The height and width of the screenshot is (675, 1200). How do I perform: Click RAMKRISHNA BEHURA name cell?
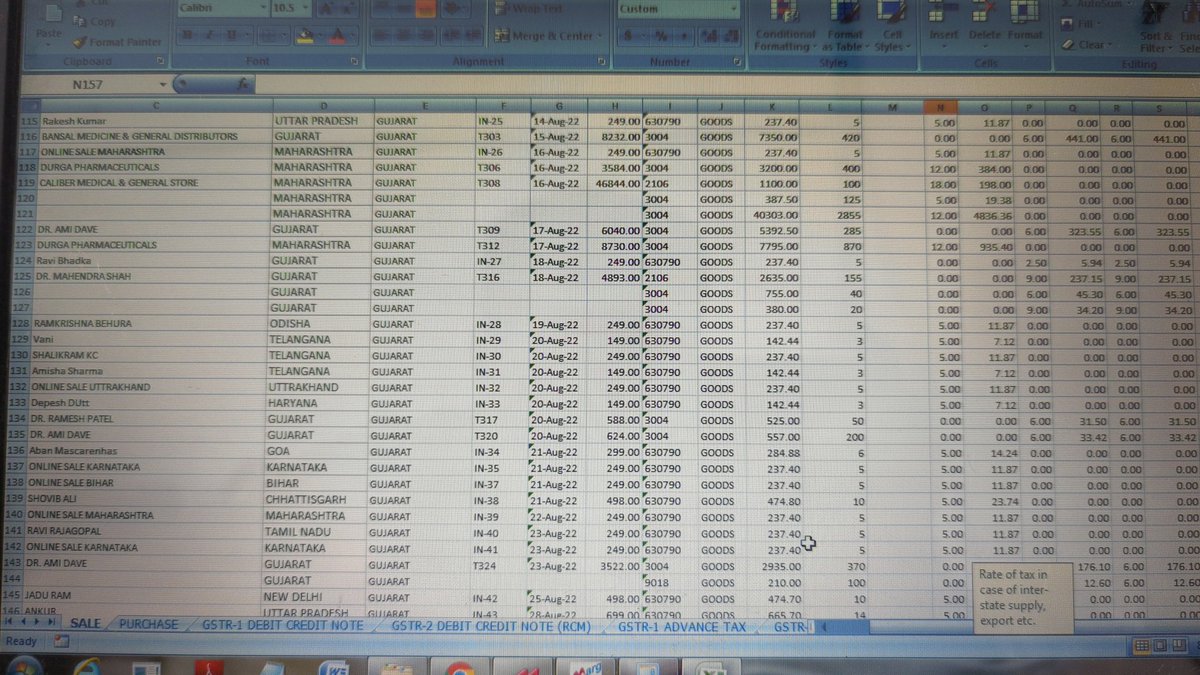pyautogui.click(x=148, y=324)
